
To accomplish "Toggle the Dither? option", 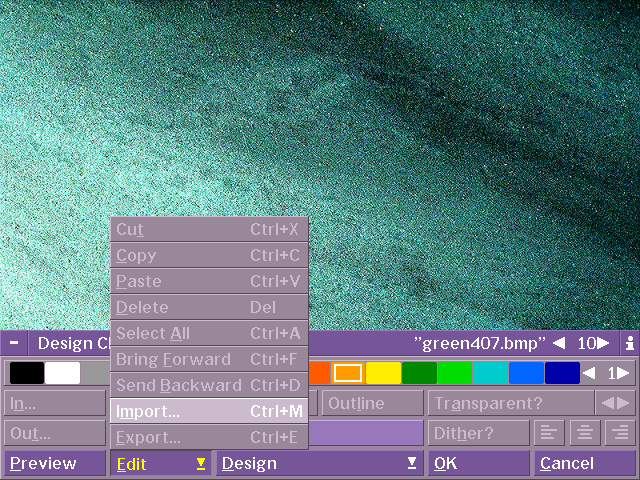I will pos(479,433).
